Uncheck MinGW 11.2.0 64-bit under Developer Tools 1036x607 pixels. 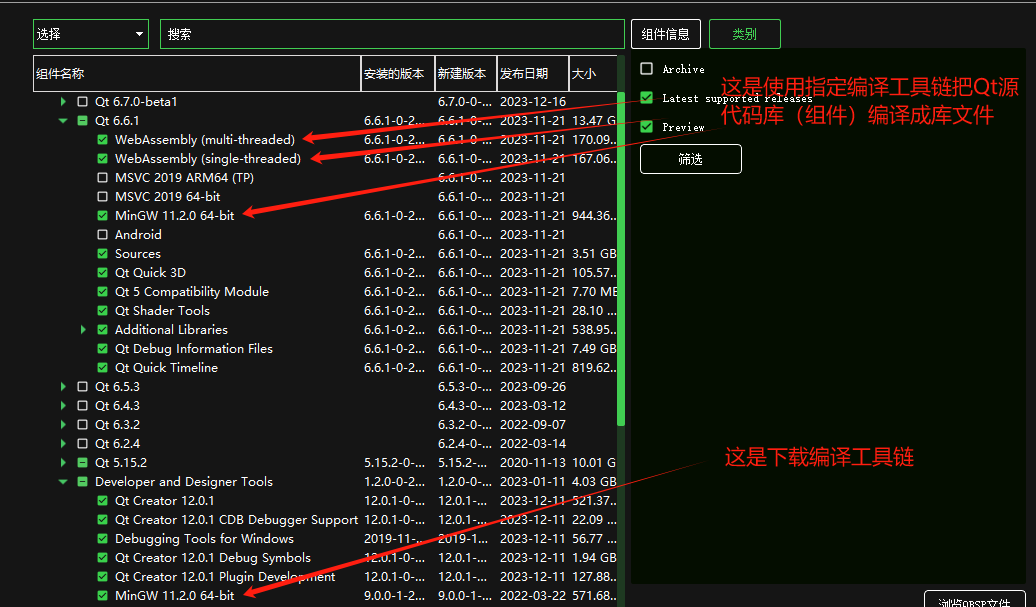(102, 596)
